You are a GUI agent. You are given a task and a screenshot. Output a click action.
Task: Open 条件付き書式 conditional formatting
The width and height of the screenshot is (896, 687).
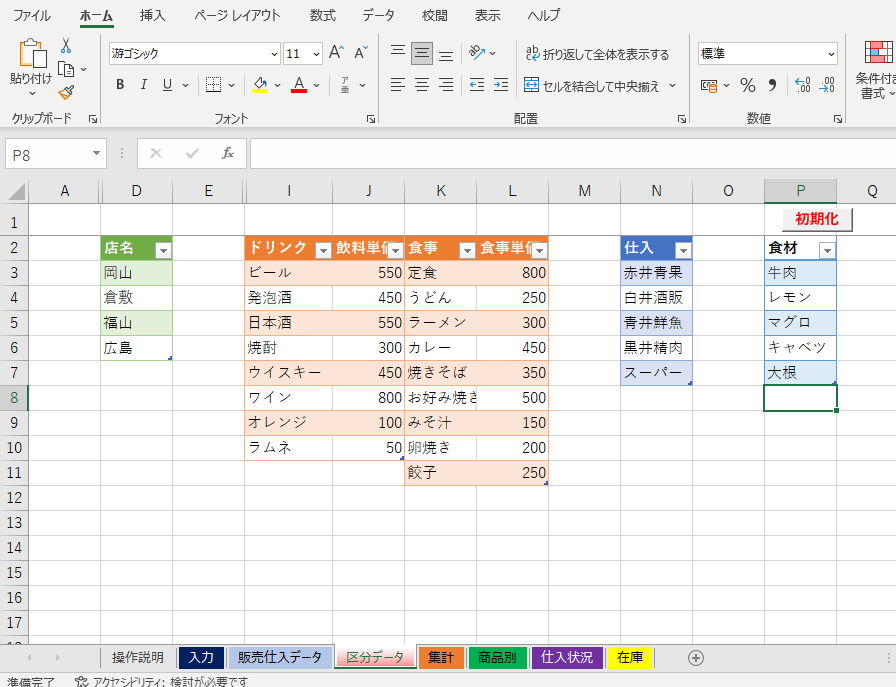point(878,70)
